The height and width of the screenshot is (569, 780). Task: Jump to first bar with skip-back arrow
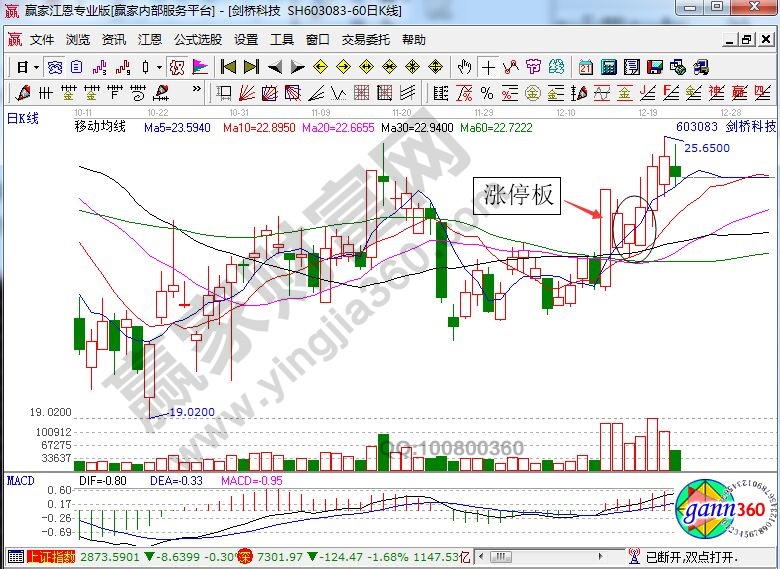228,67
